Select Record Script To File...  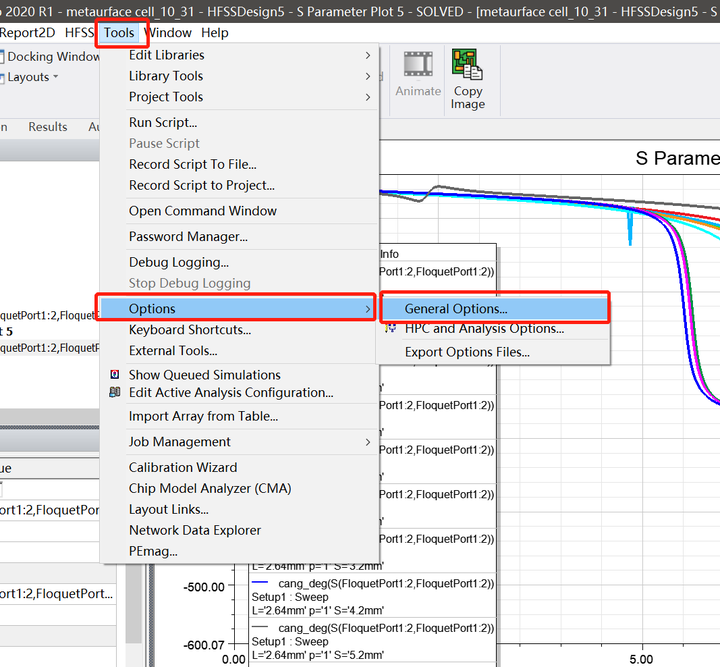click(239, 164)
